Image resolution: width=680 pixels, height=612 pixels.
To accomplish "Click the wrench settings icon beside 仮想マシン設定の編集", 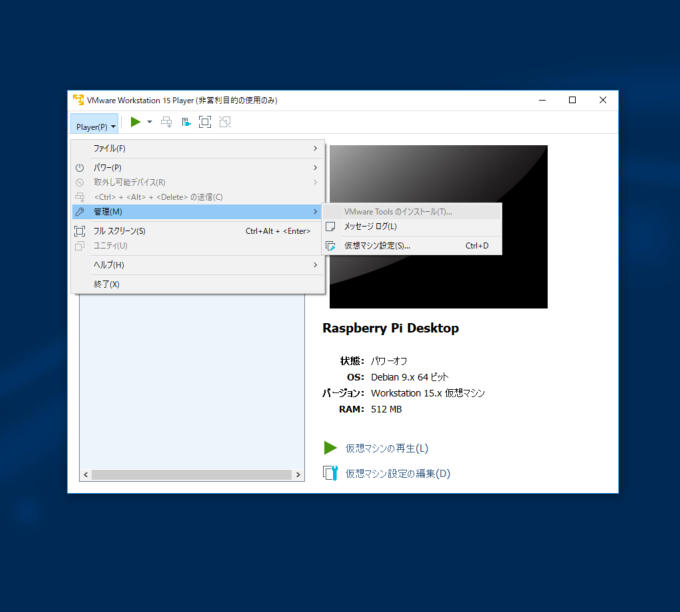I will (330, 473).
